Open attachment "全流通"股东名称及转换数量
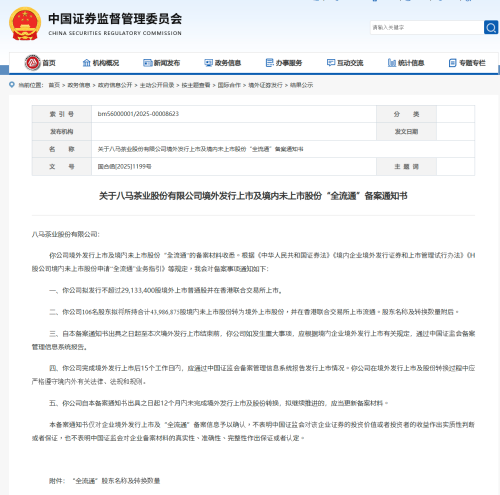Screen dimensions: 500x495 pos(116,481)
